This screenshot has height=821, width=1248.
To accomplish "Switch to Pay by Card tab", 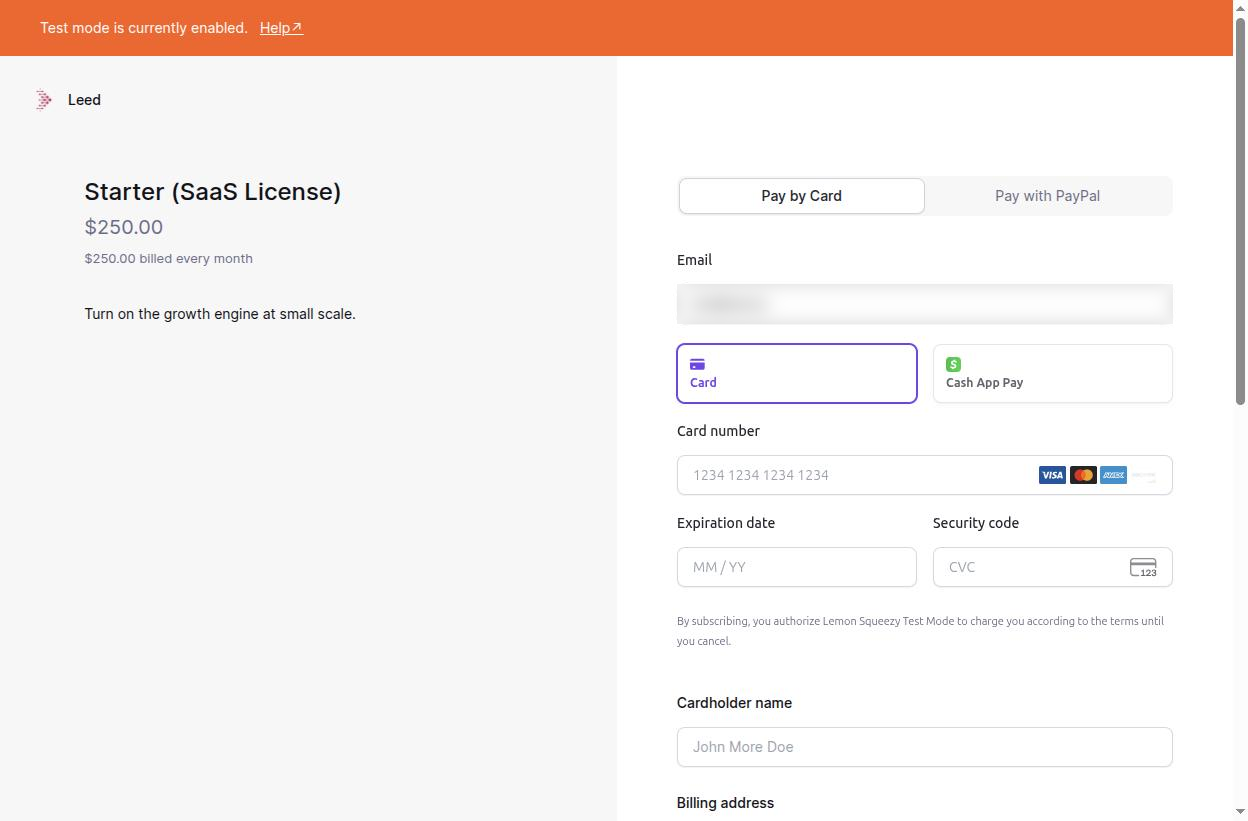I will pyautogui.click(x=801, y=196).
